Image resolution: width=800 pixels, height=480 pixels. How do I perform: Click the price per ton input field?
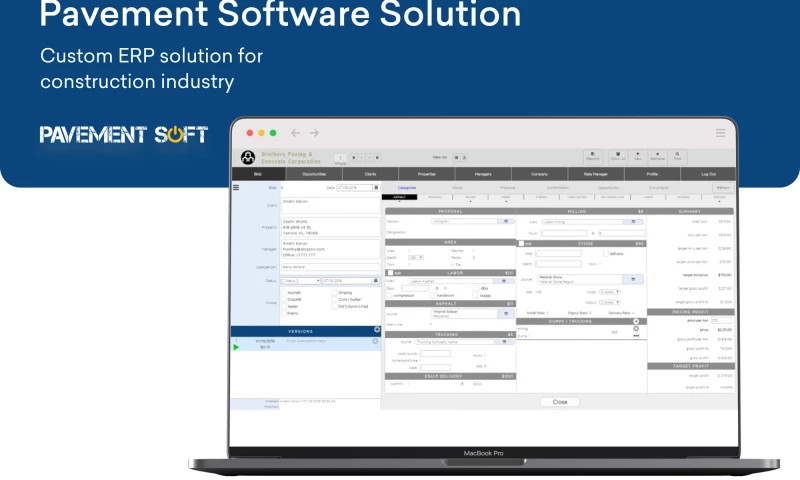tap(721, 320)
